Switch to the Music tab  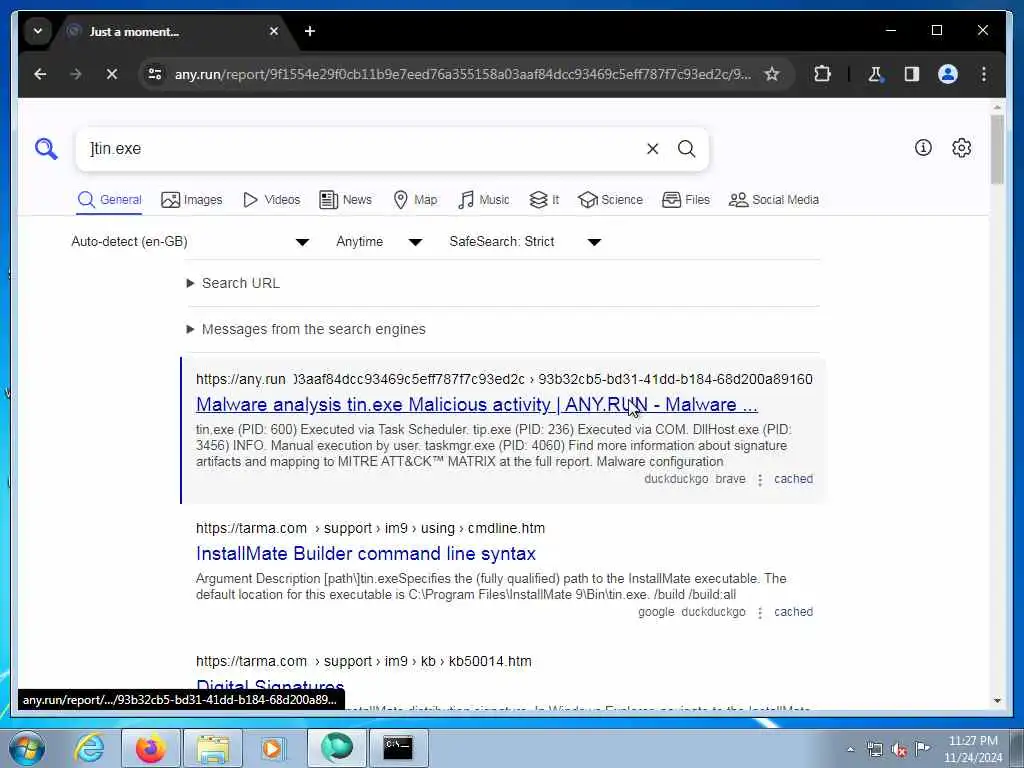click(484, 200)
